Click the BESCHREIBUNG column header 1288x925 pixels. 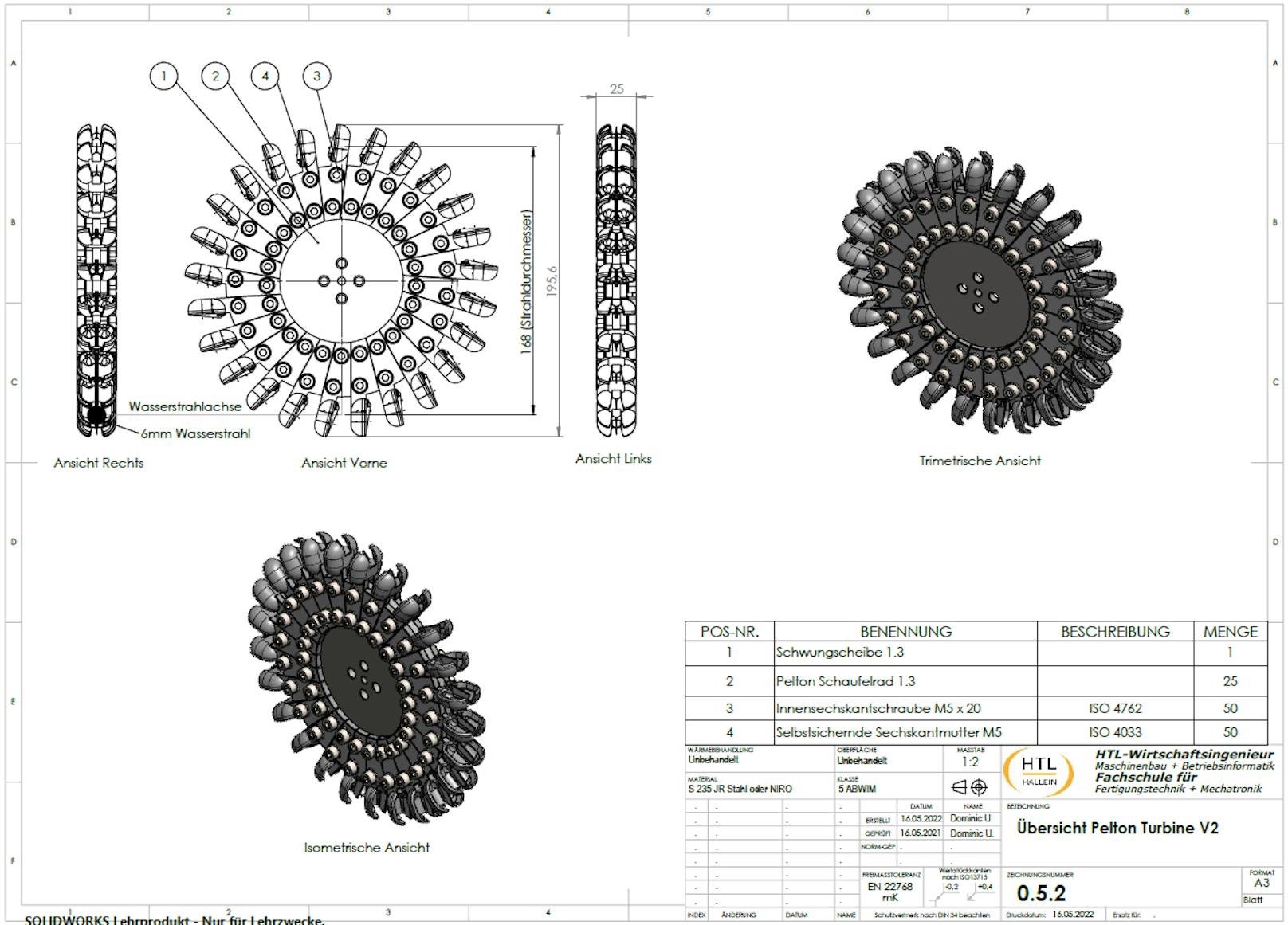1115,632
